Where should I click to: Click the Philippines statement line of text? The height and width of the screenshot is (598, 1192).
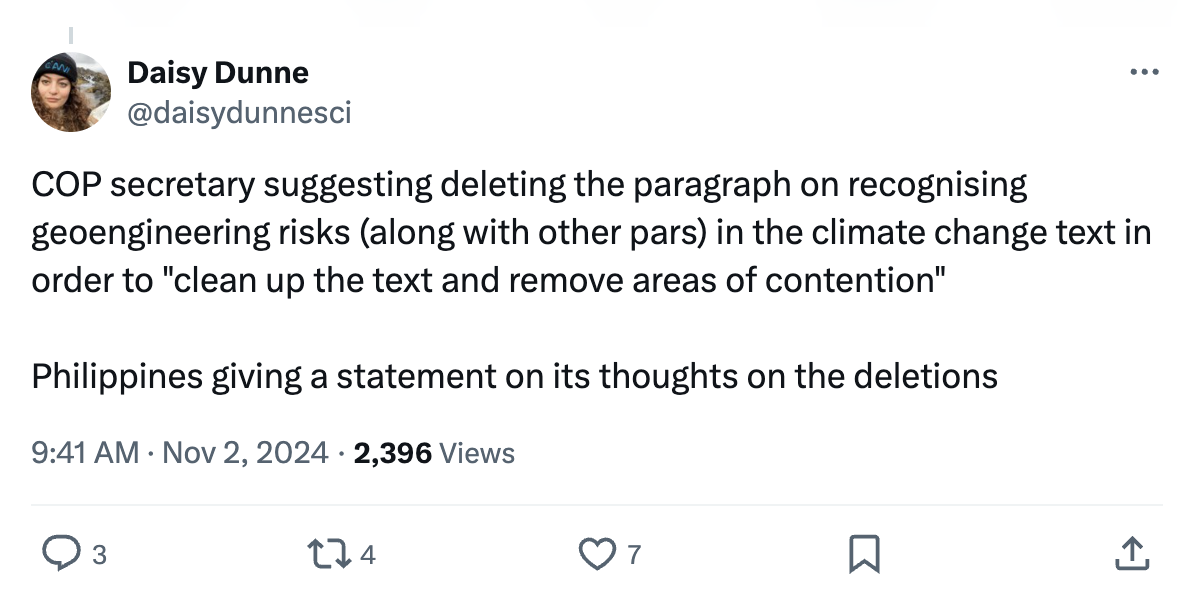point(514,376)
